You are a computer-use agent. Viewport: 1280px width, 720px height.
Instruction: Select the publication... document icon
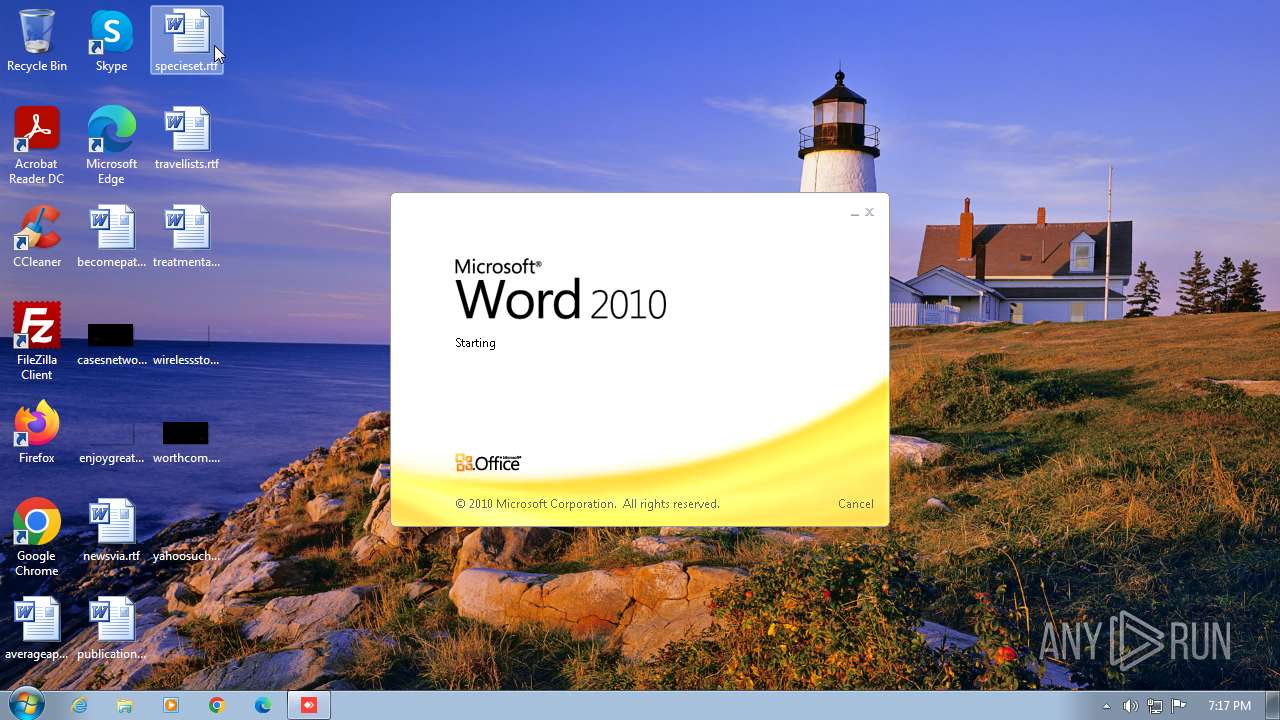tap(111, 628)
